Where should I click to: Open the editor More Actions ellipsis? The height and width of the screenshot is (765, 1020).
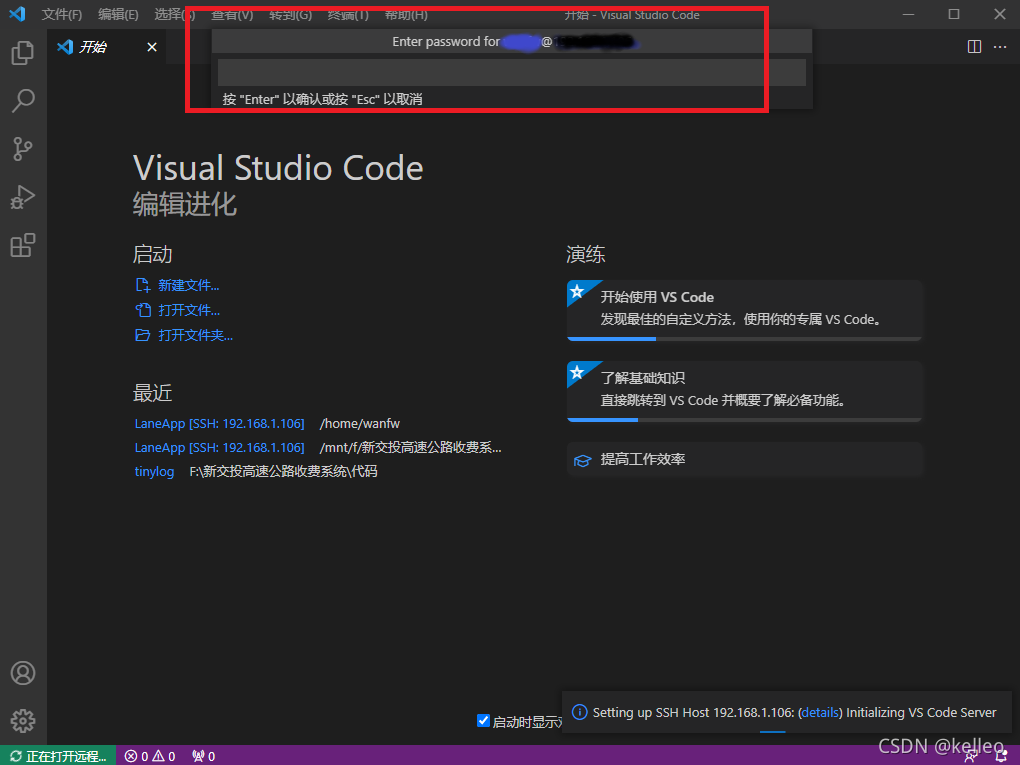[x=1000, y=47]
